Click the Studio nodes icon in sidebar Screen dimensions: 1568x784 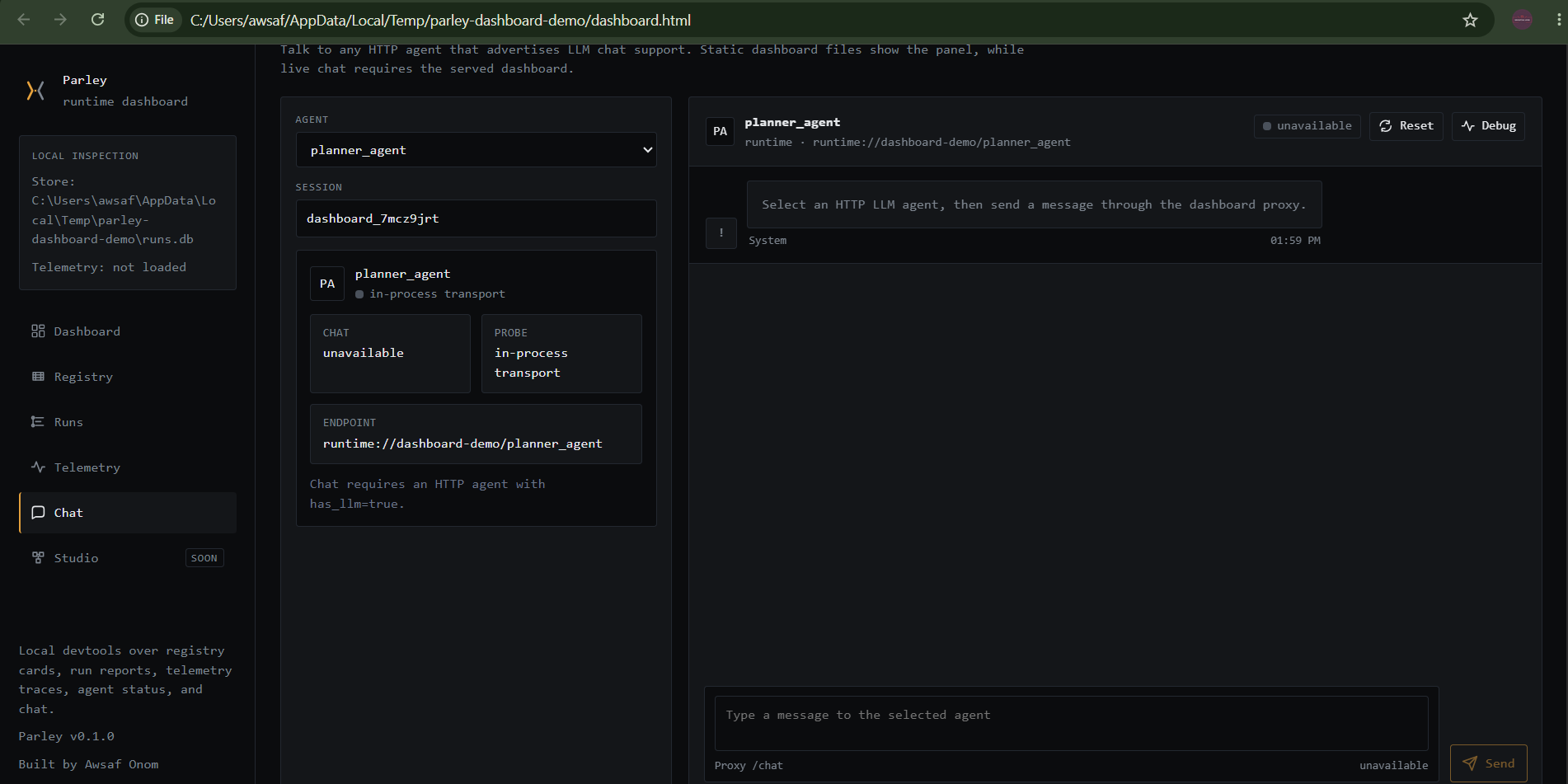pos(38,558)
